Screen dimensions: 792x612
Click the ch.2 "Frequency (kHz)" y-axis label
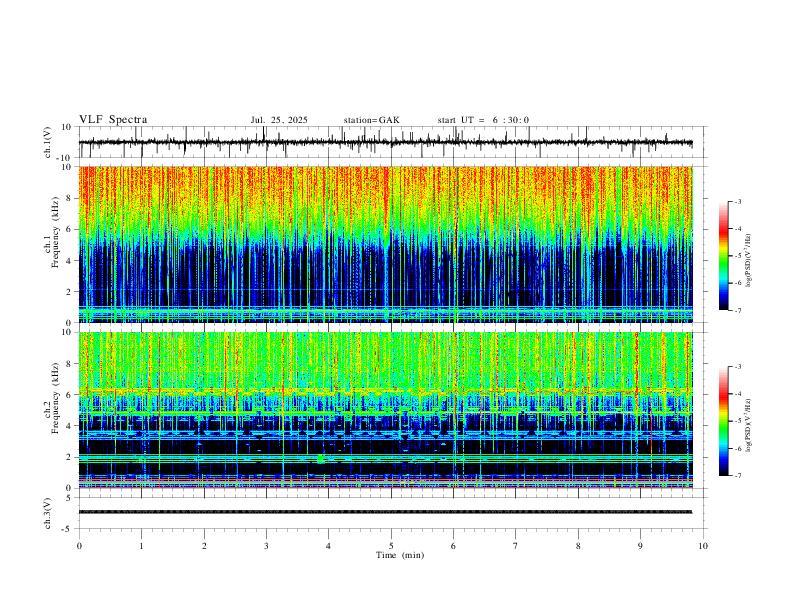coord(56,398)
